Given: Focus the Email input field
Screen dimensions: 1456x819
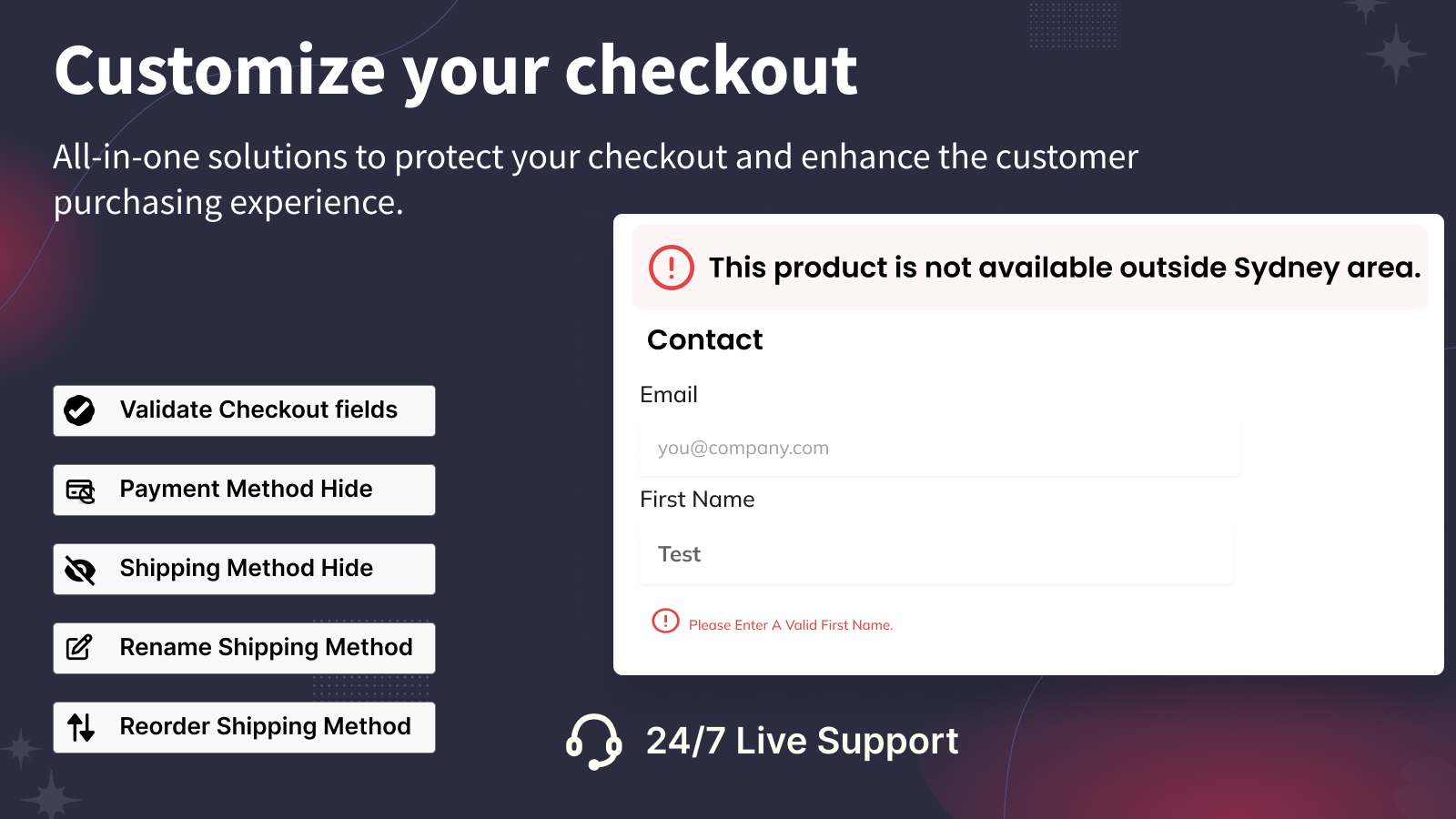Looking at the screenshot, I should click(x=940, y=449).
